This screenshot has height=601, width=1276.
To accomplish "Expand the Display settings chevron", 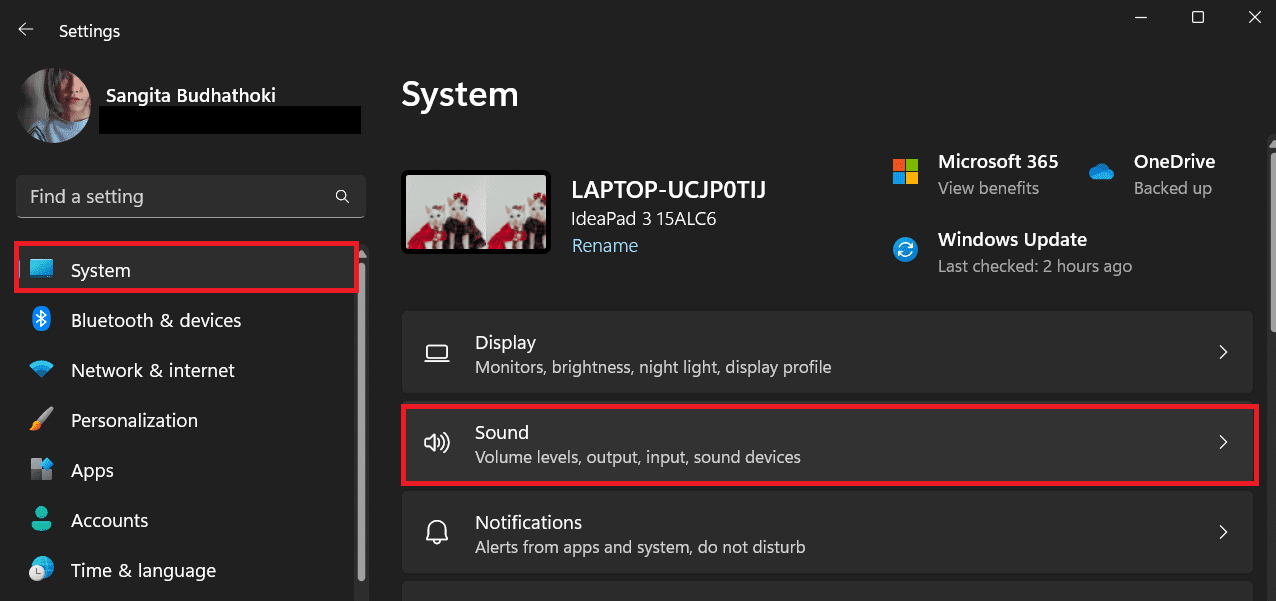I will 1222,353.
